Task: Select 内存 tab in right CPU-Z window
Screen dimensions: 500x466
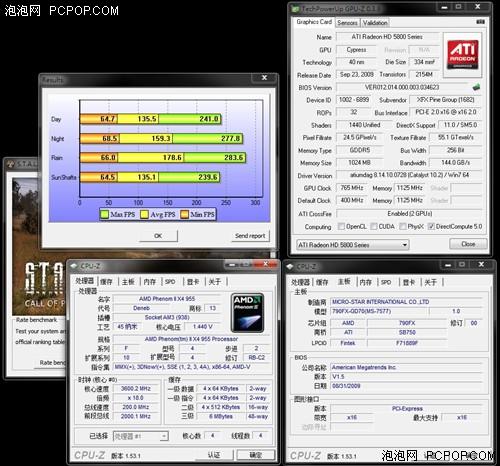Action: click(366, 282)
